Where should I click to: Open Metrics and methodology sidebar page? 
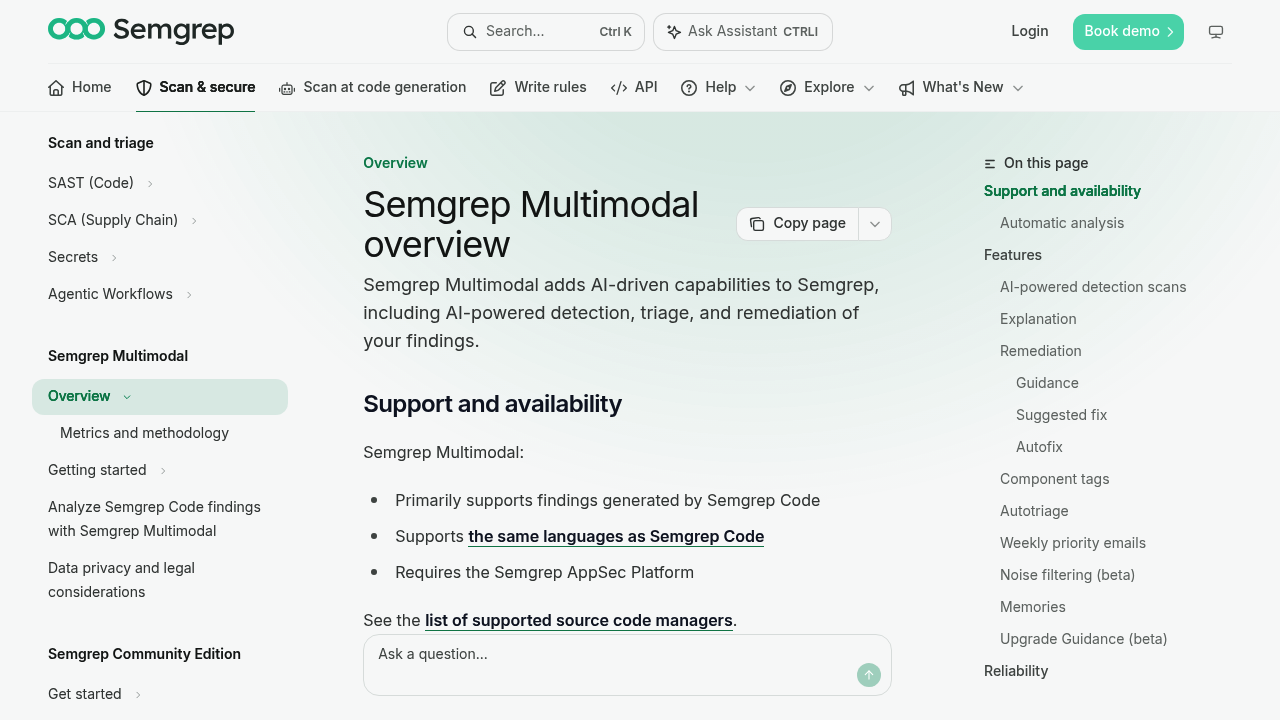[144, 433]
